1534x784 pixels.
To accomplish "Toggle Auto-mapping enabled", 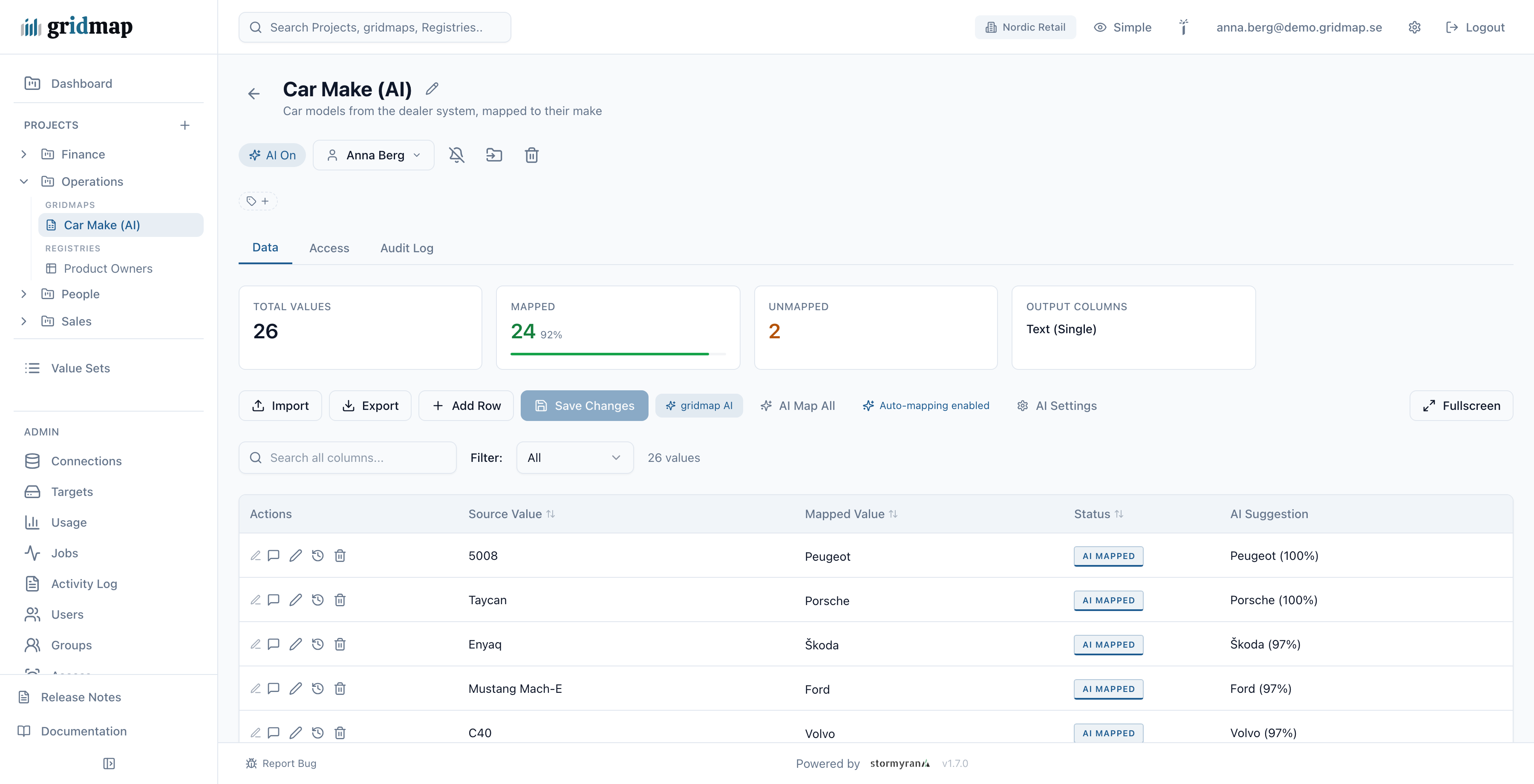I will (x=926, y=405).
